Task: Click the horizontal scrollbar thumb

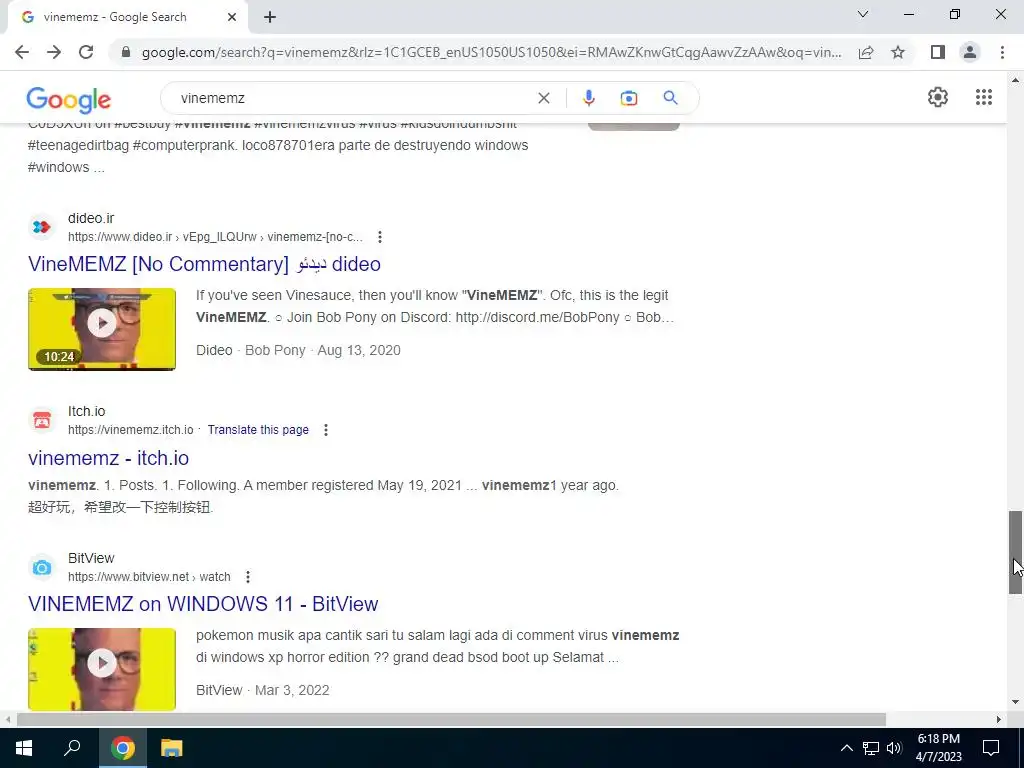Action: [451, 720]
